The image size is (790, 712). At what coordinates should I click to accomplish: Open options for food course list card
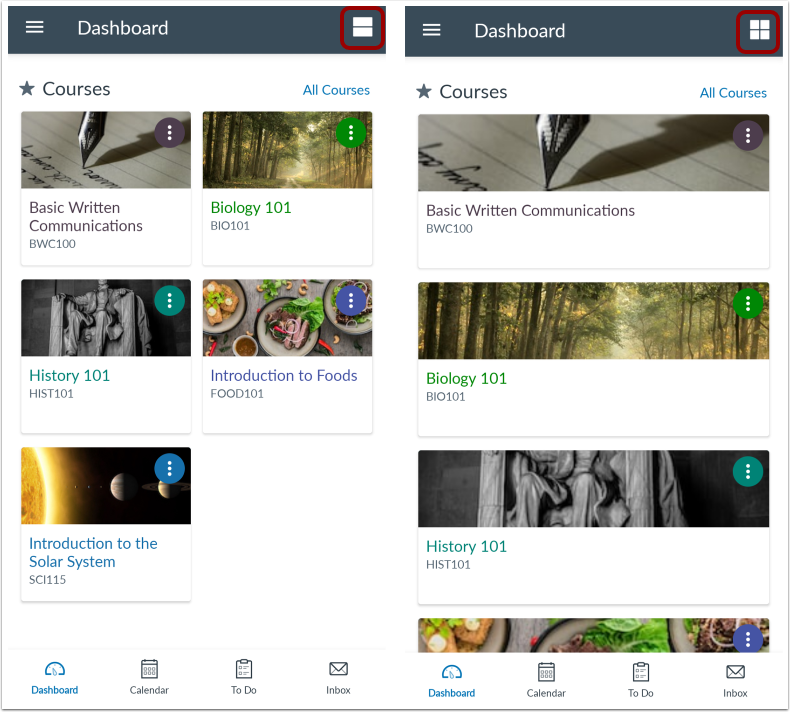748,638
